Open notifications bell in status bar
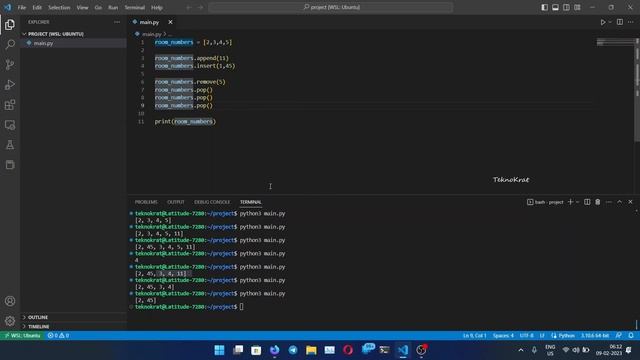The image size is (640, 360). [x=631, y=336]
